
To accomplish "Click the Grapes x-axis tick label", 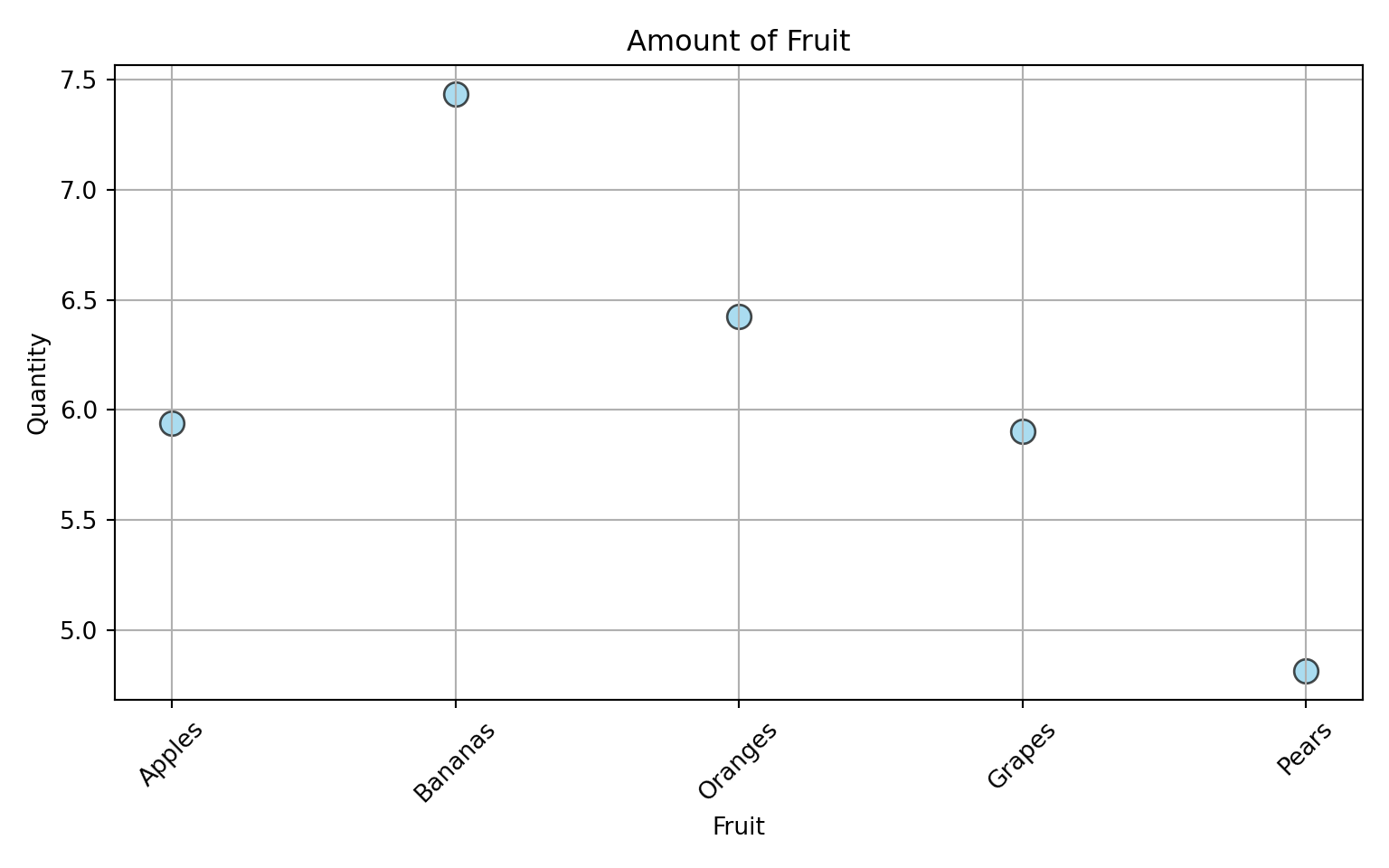I will point(1022,755).
